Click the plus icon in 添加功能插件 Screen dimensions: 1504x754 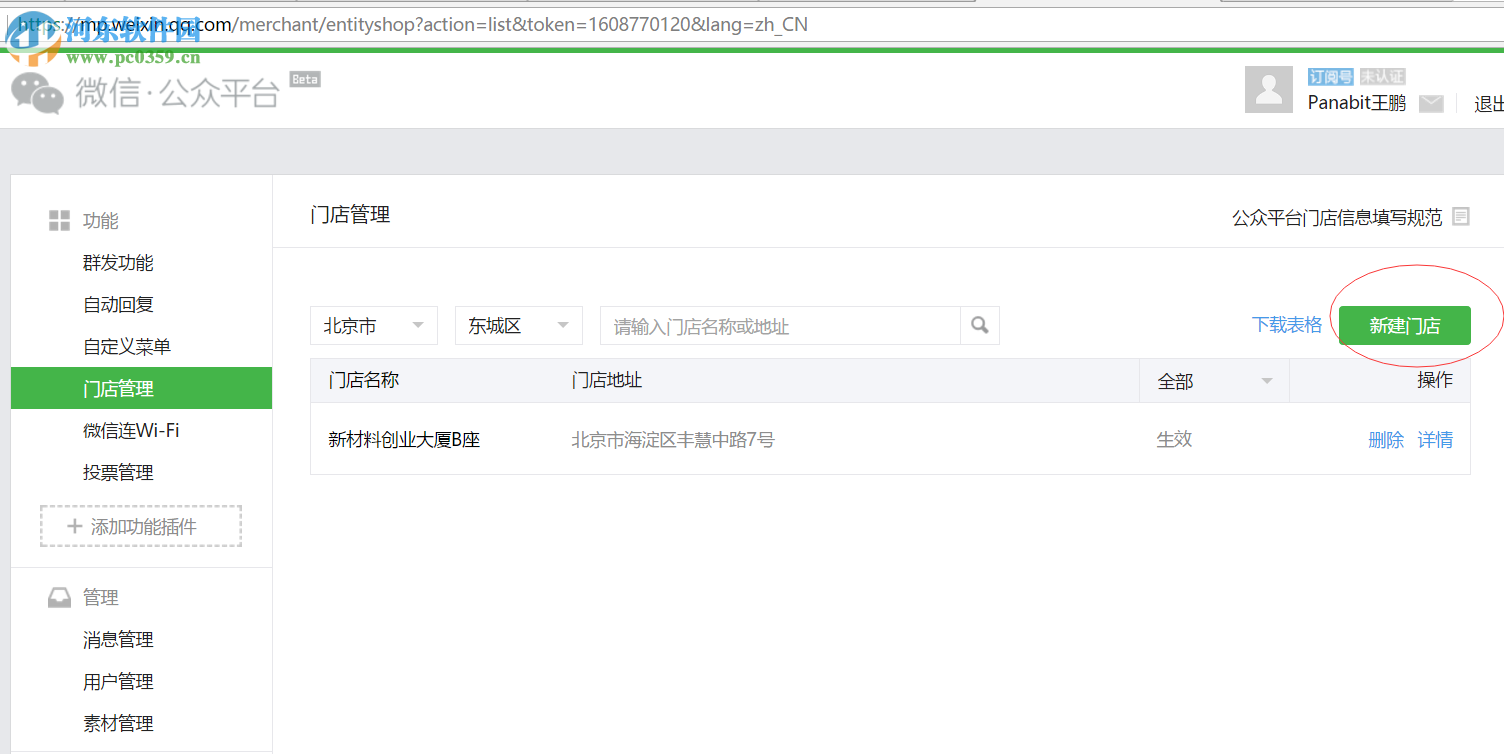[75, 526]
